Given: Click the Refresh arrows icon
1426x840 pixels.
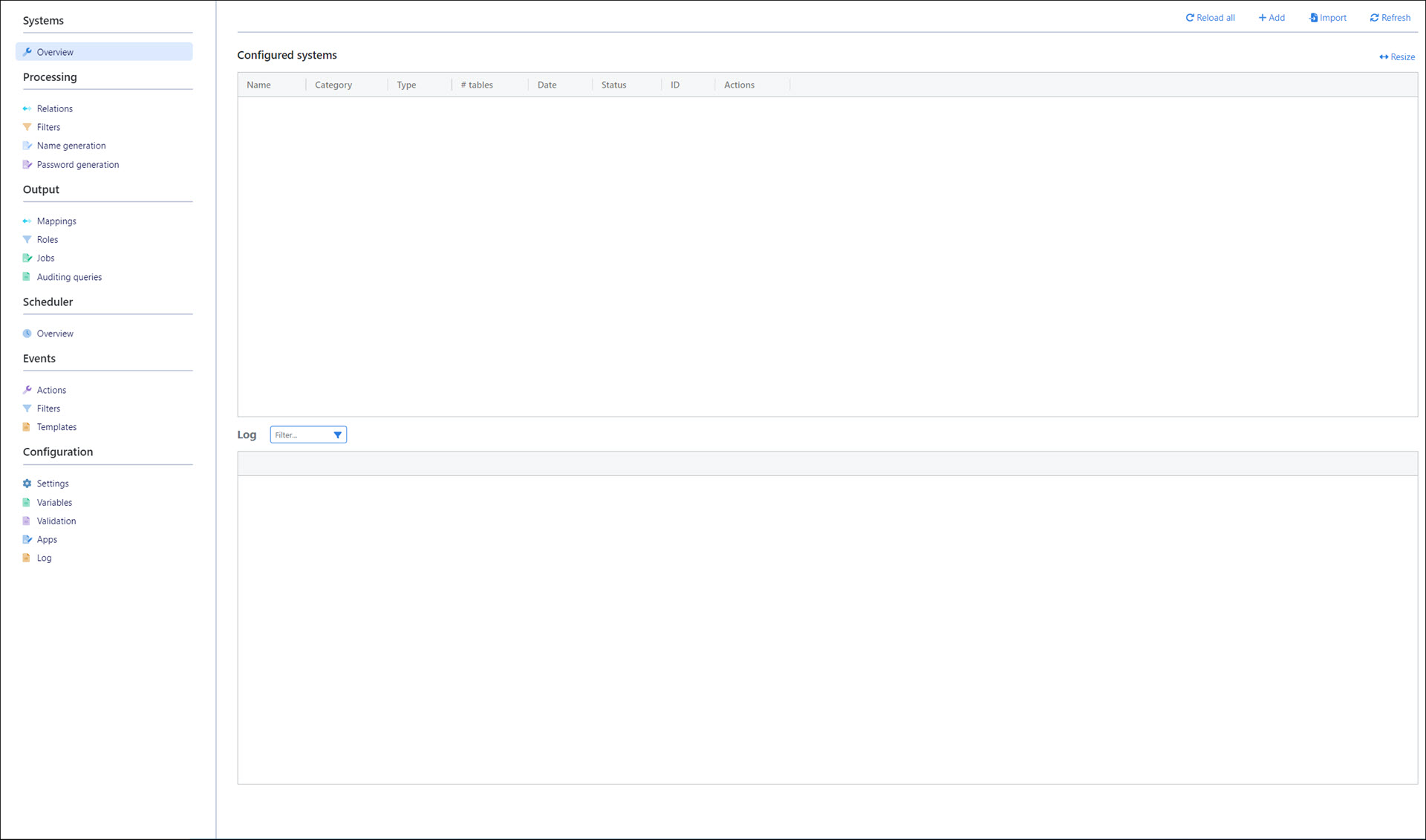Looking at the screenshot, I should (x=1374, y=18).
